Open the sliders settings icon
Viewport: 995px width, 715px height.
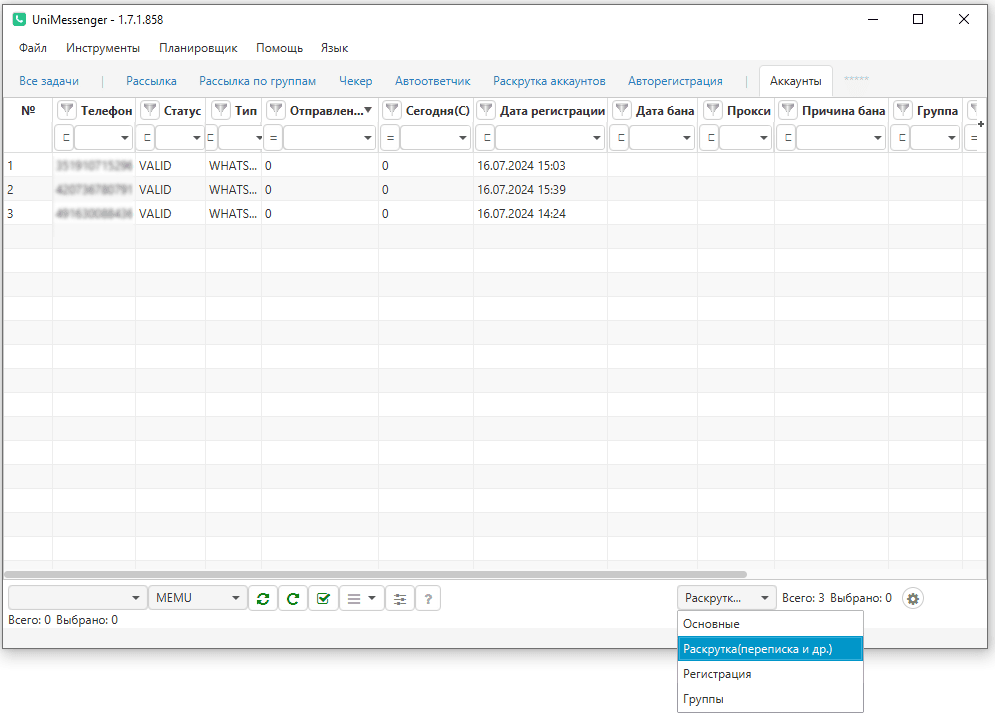tap(400, 598)
